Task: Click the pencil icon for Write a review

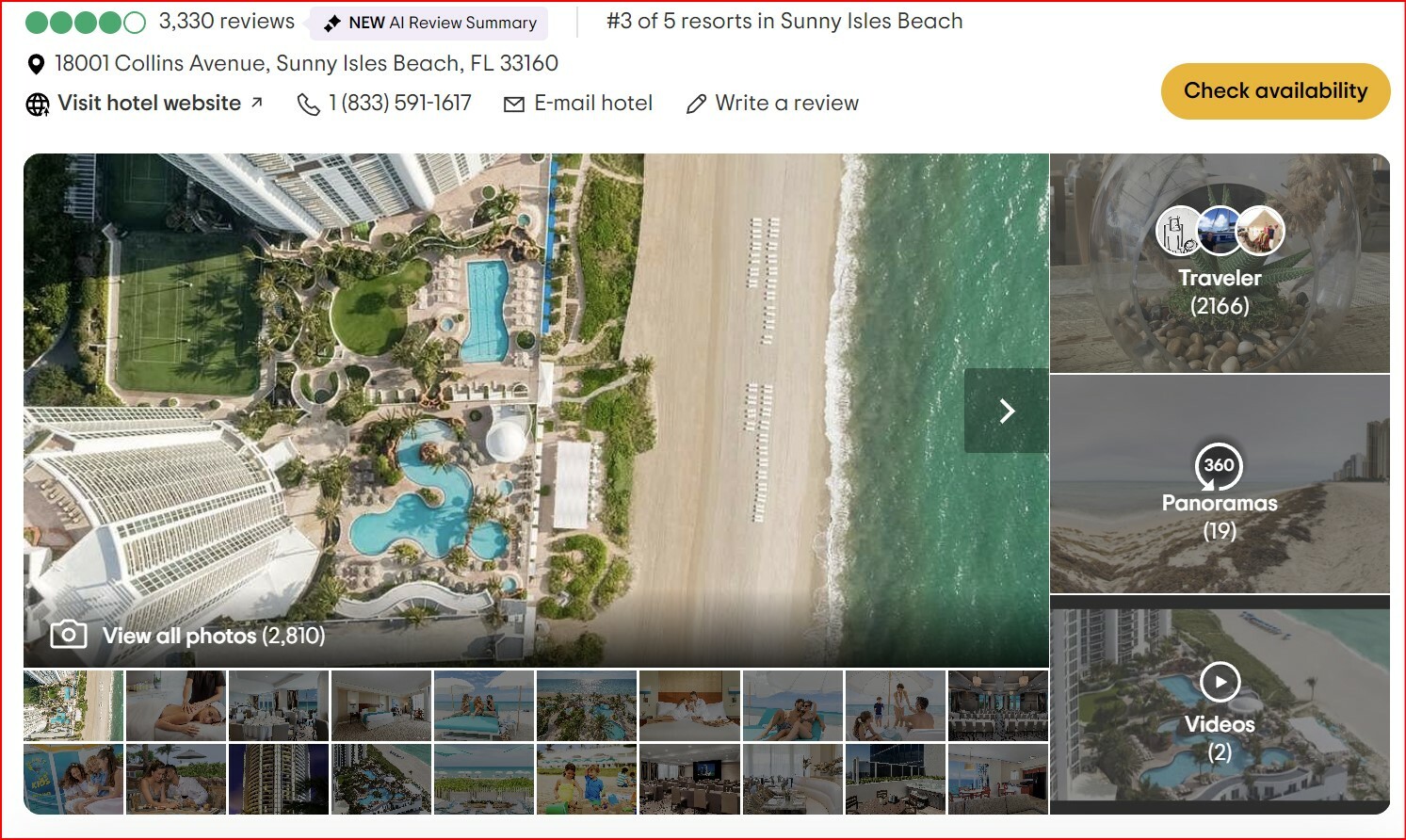Action: tap(696, 104)
